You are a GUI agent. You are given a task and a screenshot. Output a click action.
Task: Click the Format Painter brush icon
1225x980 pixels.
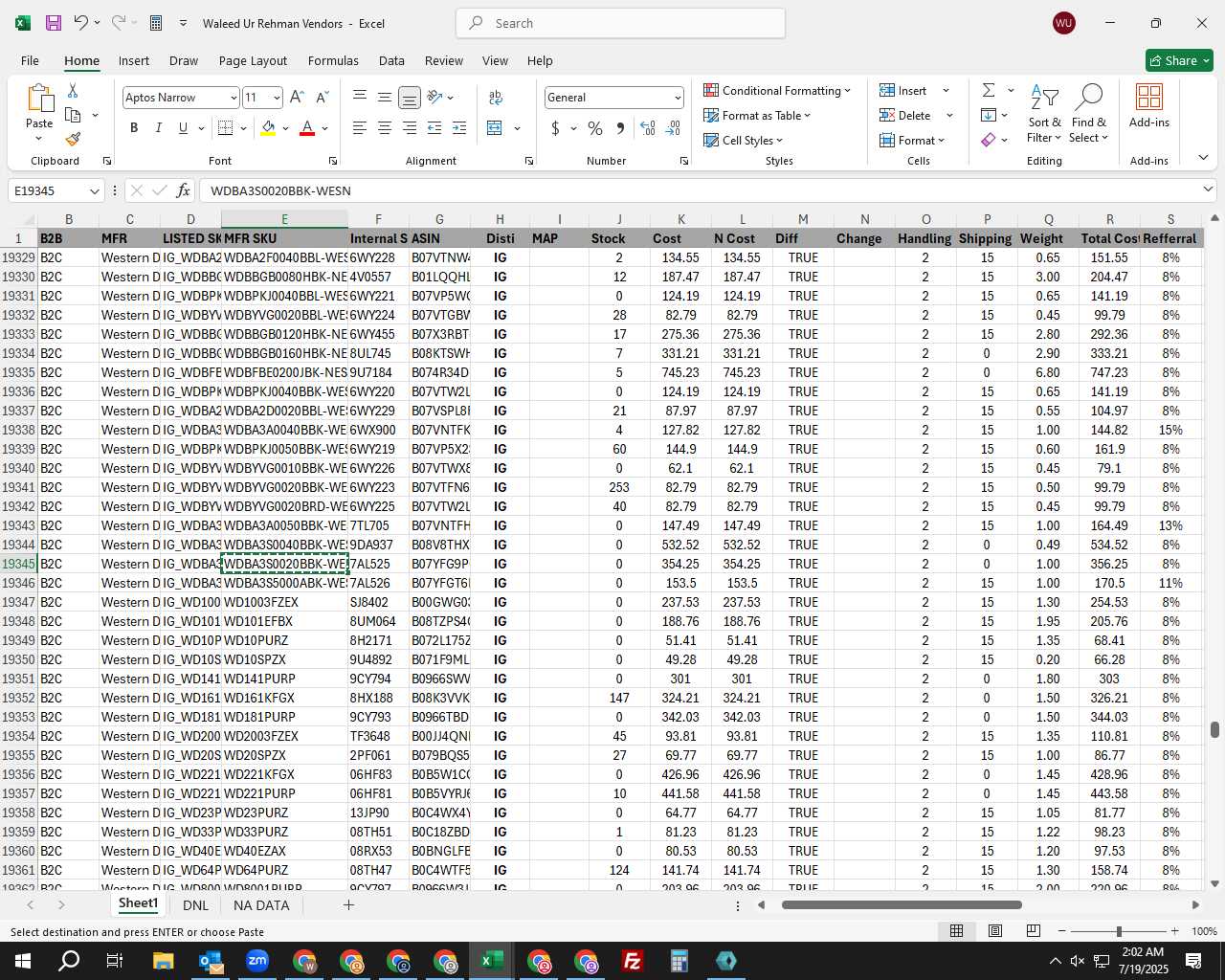73,139
